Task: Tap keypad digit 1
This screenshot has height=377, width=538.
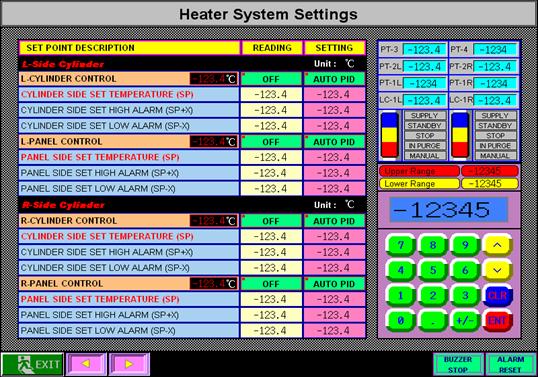Action: (400, 295)
